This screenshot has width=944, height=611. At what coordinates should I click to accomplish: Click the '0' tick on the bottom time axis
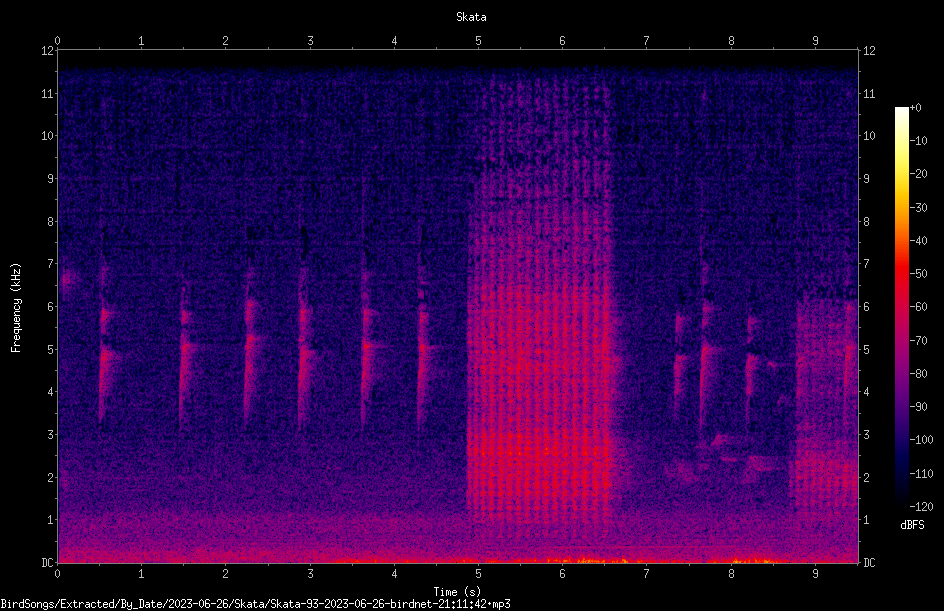point(57,574)
